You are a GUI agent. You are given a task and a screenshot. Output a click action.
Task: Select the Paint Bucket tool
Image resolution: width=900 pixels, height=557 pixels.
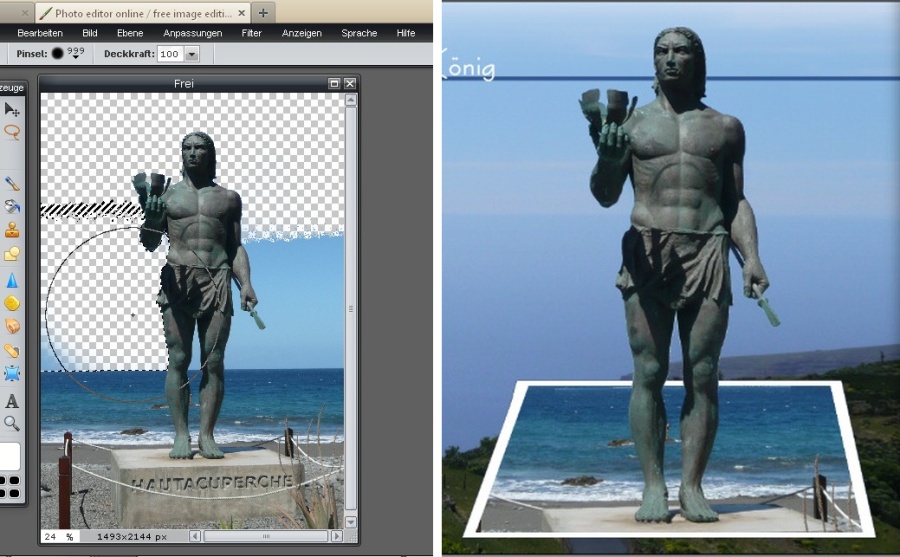(12, 207)
